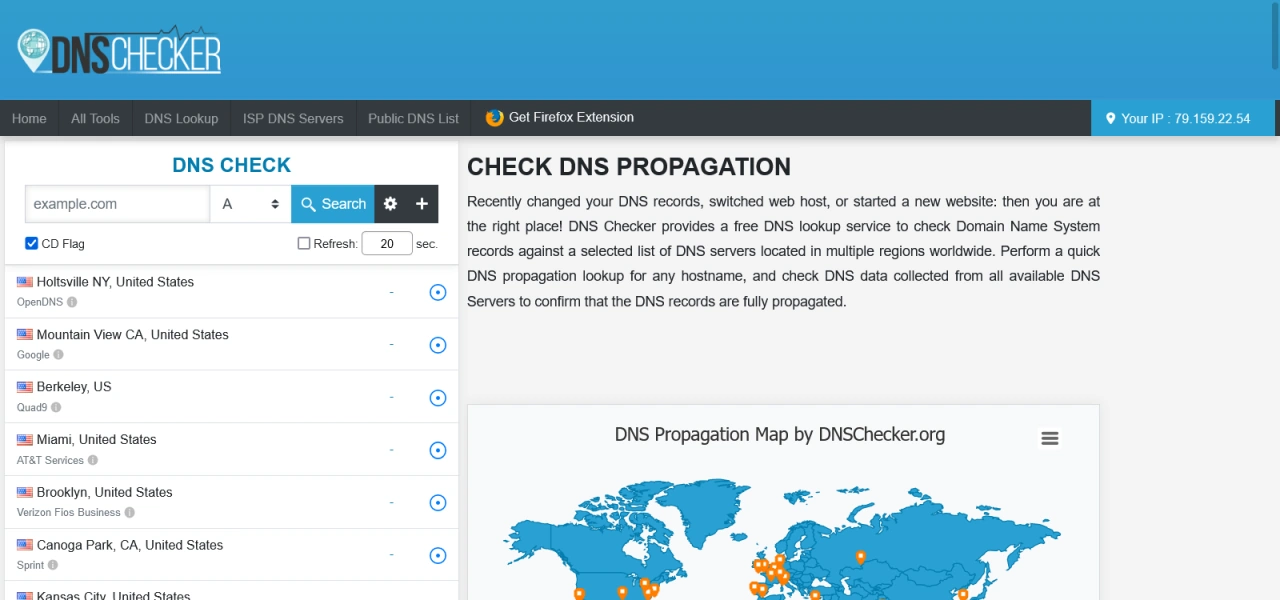Click the location pin icon beside Your IP
Screen dimensions: 1280x600
(1110, 119)
